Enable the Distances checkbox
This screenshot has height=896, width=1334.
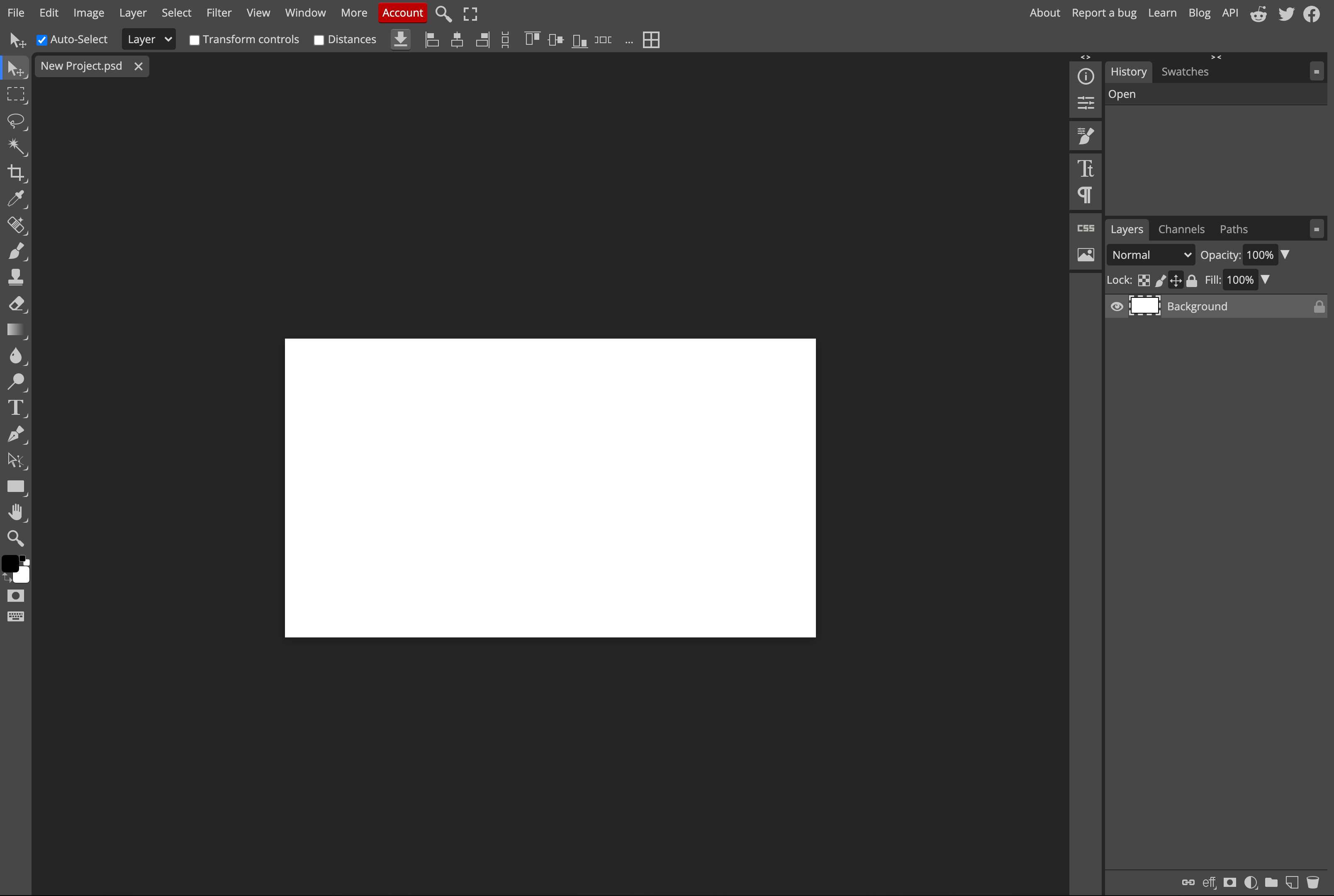coord(319,40)
